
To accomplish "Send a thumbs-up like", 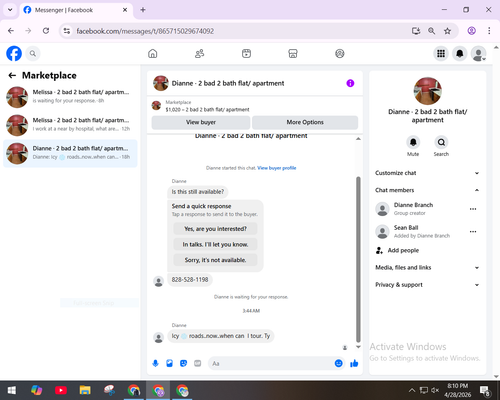I will click(354, 363).
